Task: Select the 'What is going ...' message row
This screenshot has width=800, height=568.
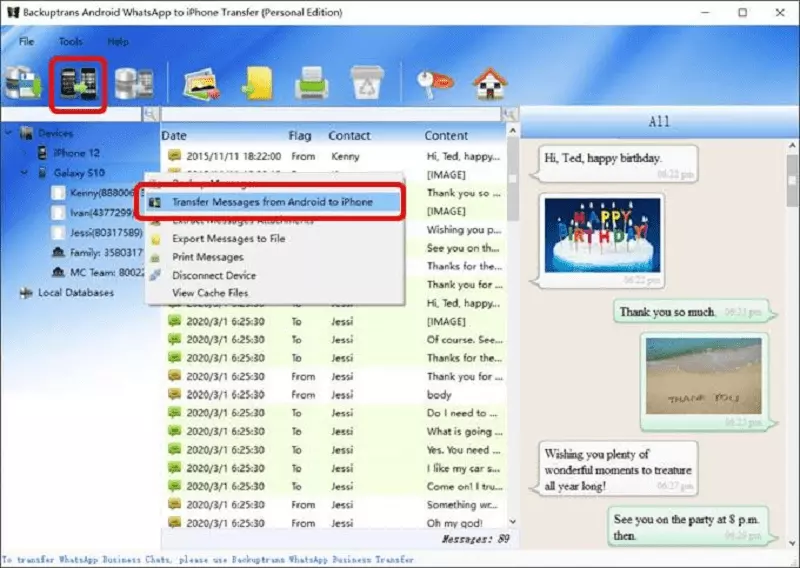Action: coord(334,432)
